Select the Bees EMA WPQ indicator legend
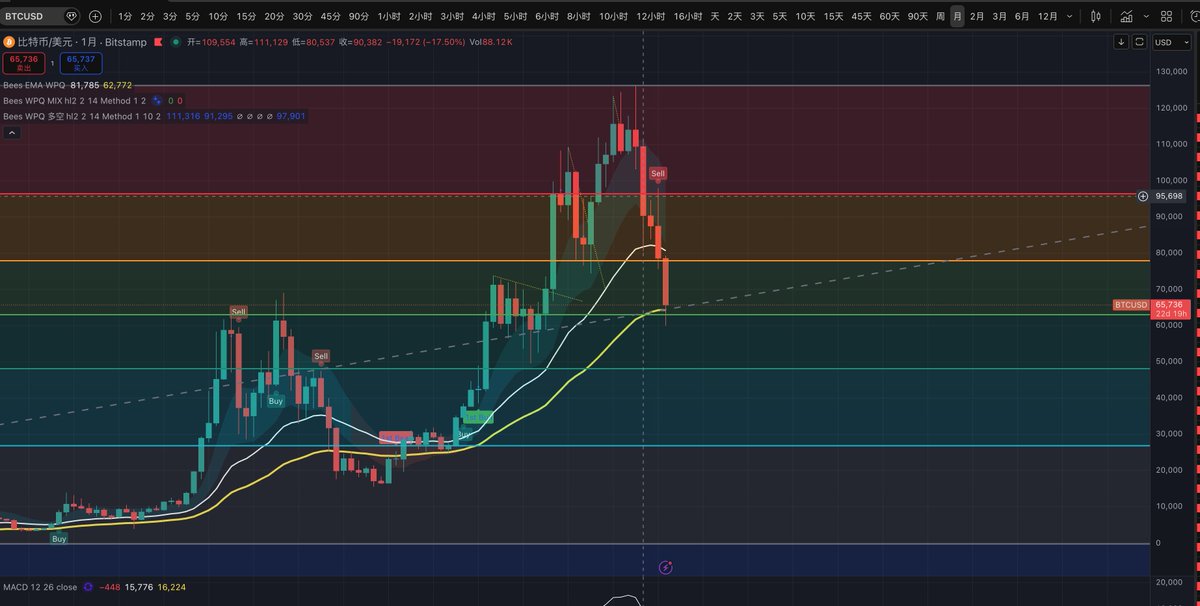The width and height of the screenshot is (1200, 606). (x=34, y=85)
